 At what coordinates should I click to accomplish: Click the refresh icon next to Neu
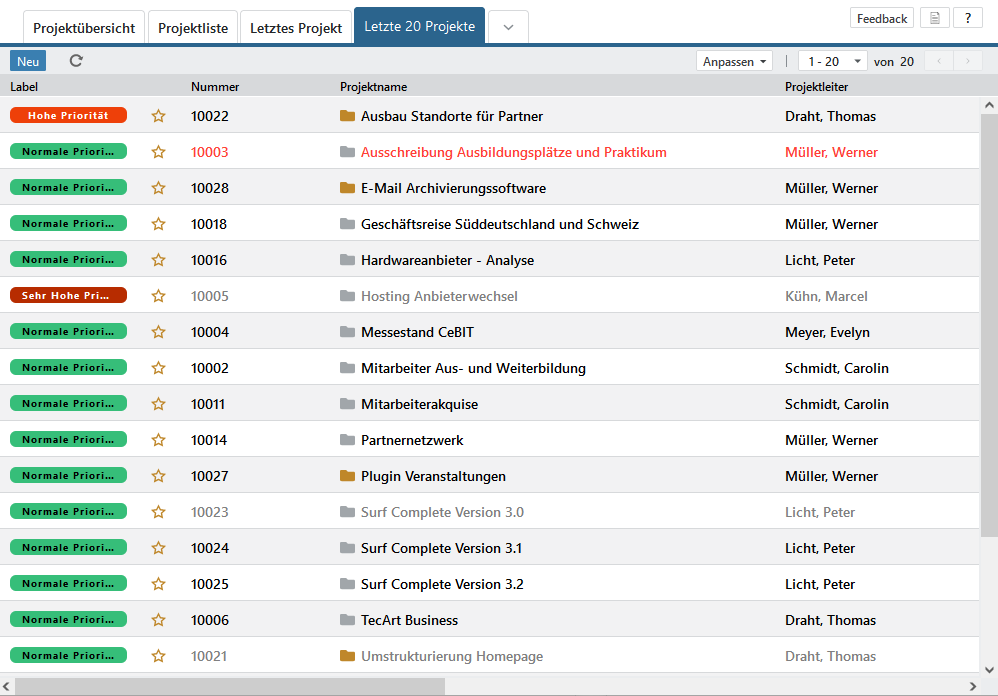click(76, 61)
